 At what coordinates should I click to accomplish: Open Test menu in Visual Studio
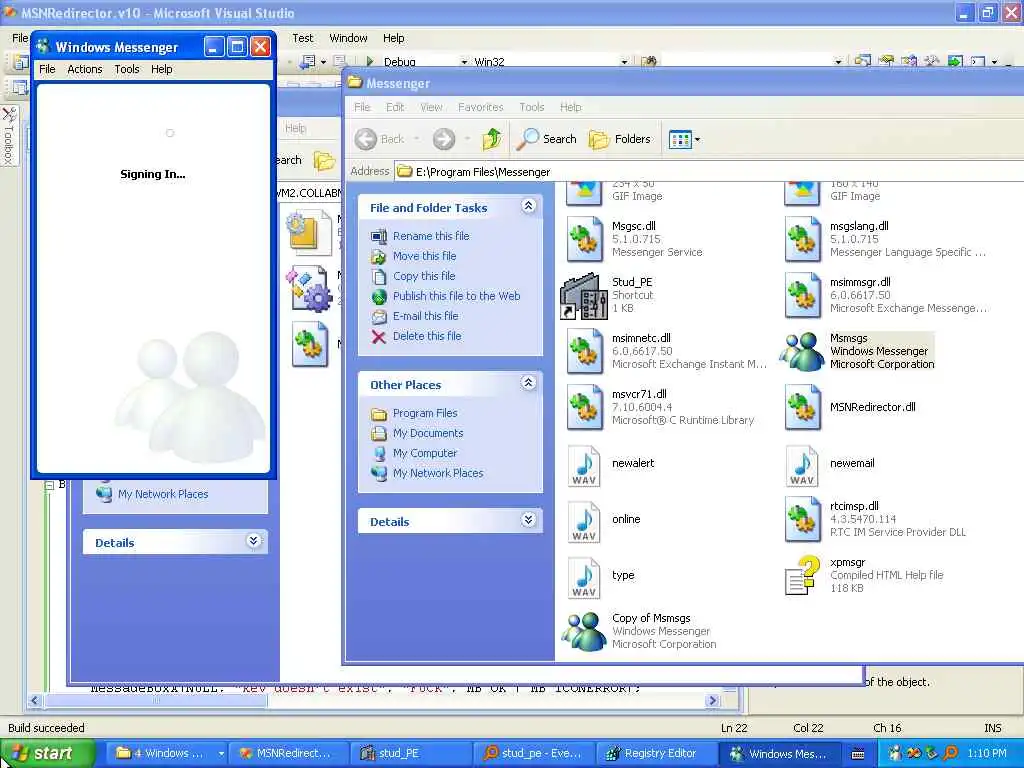click(x=302, y=39)
